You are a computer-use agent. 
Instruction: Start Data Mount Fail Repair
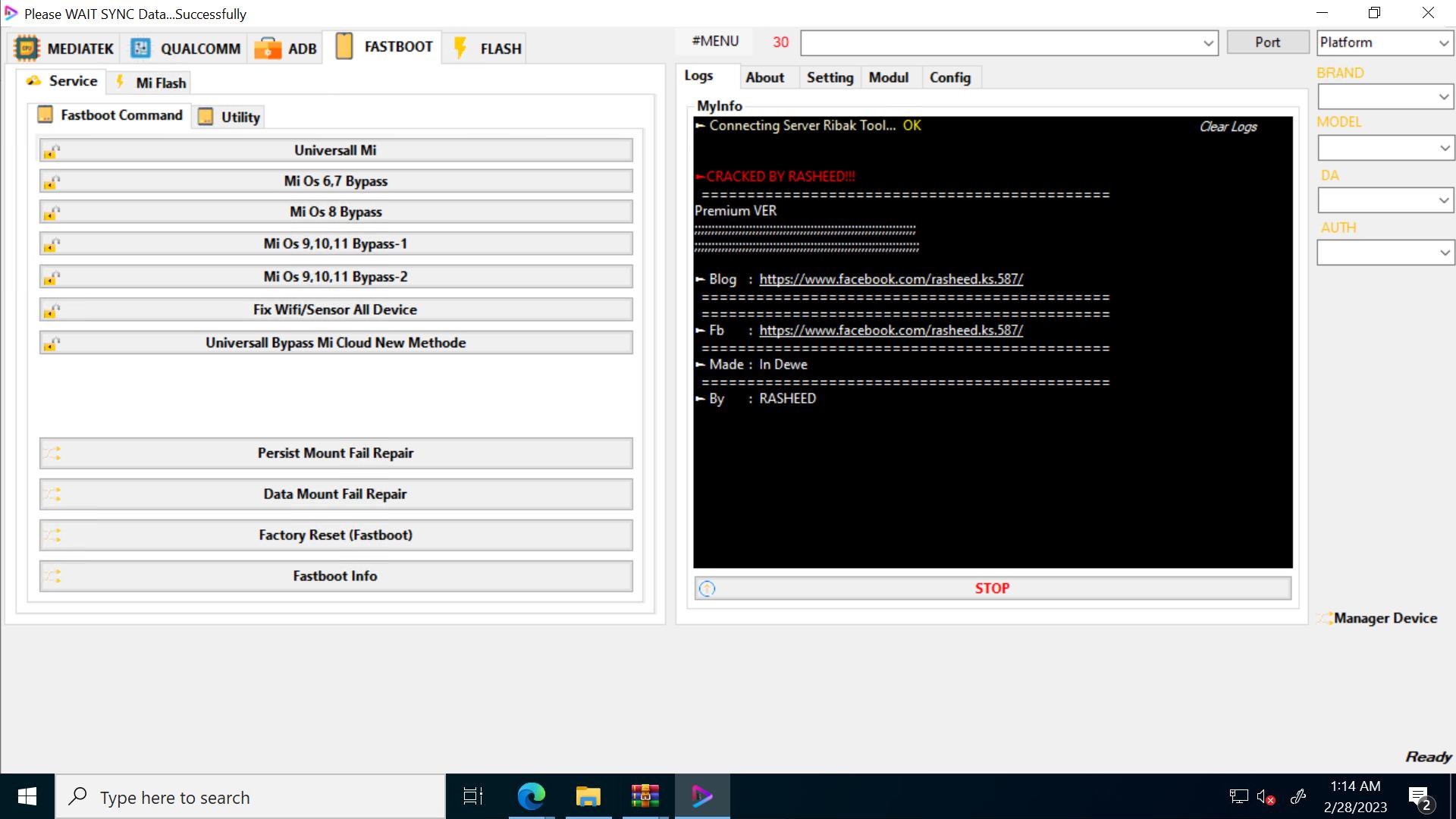click(336, 494)
